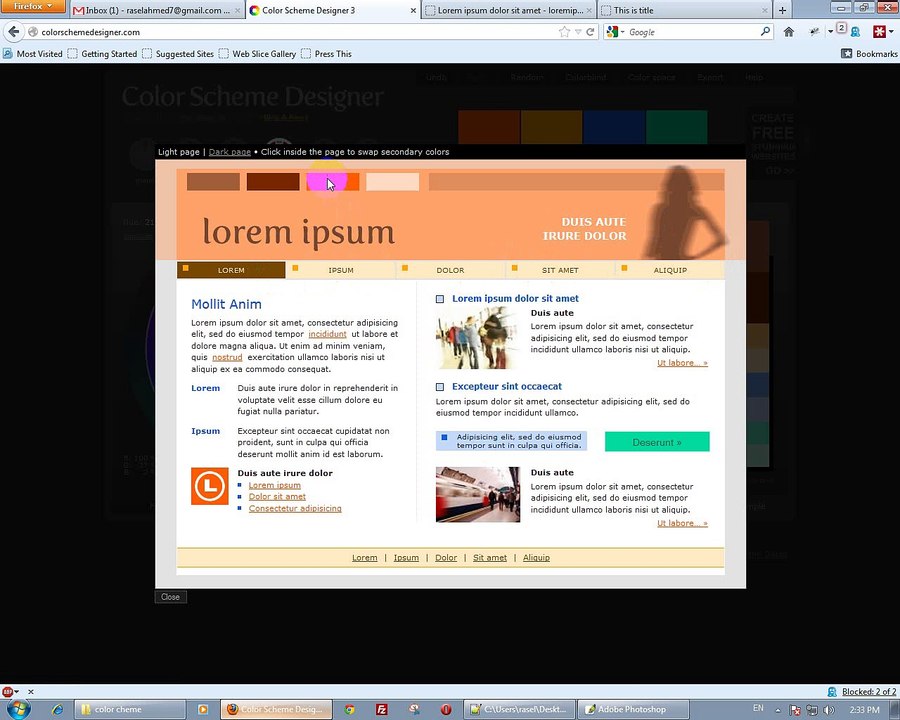Click the volume icon in the system tray

coord(829,710)
